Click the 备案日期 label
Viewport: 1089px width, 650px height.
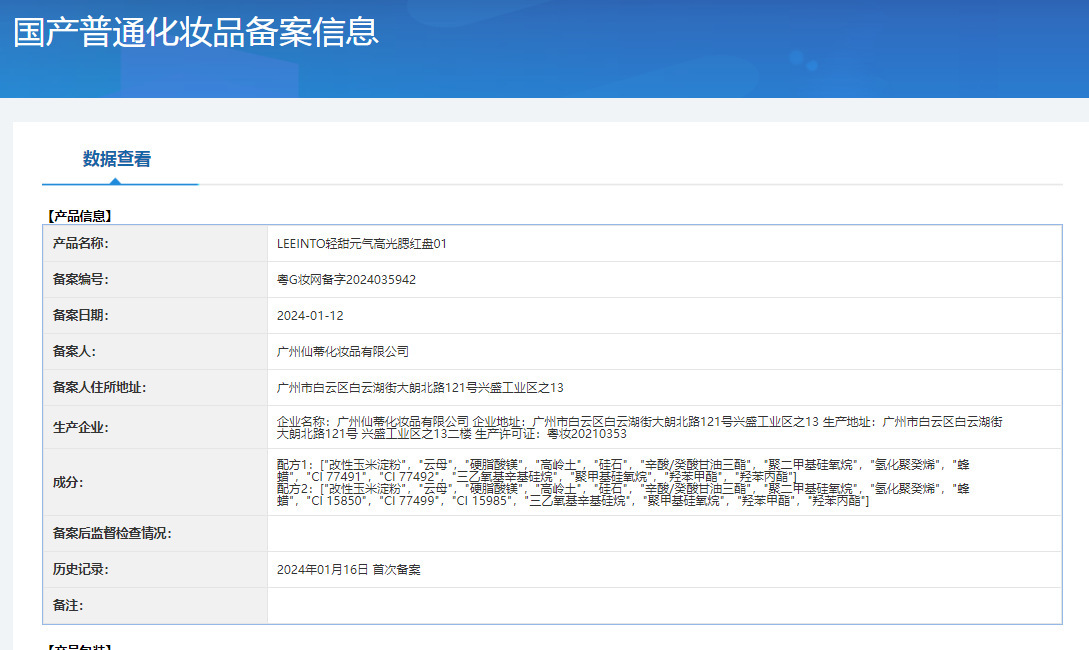click(x=81, y=315)
